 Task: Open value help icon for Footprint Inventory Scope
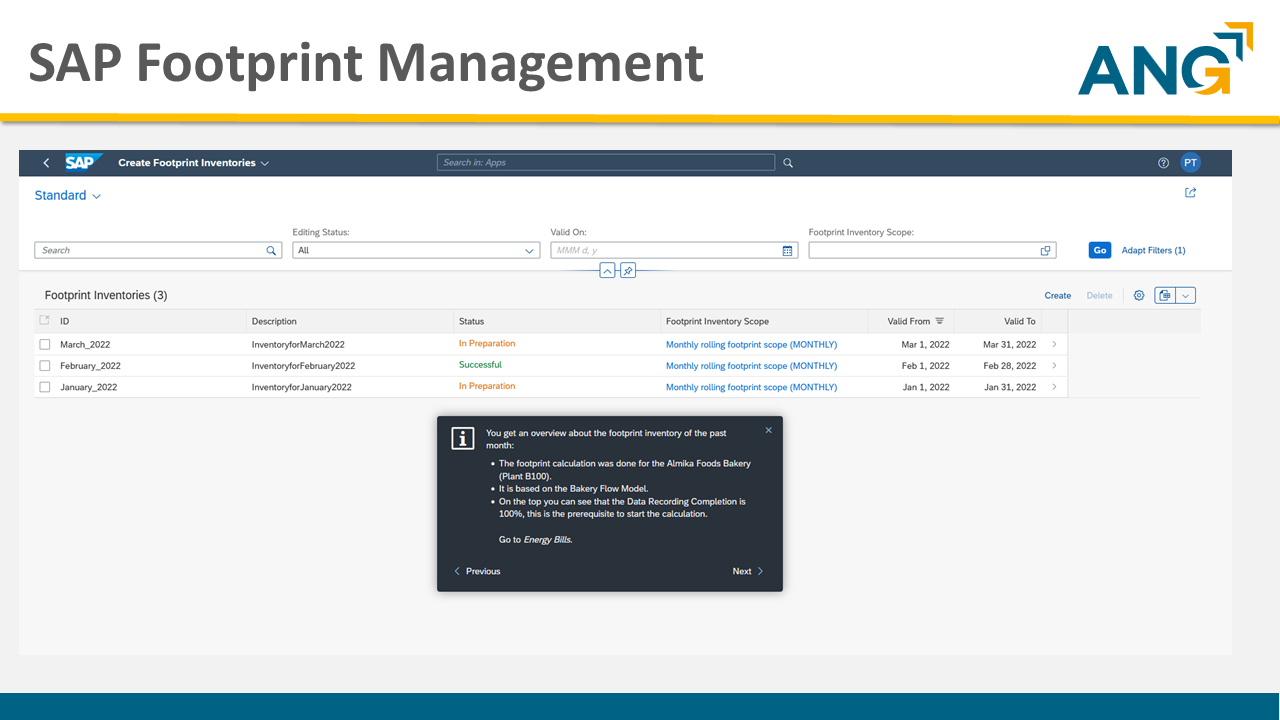pos(1045,251)
